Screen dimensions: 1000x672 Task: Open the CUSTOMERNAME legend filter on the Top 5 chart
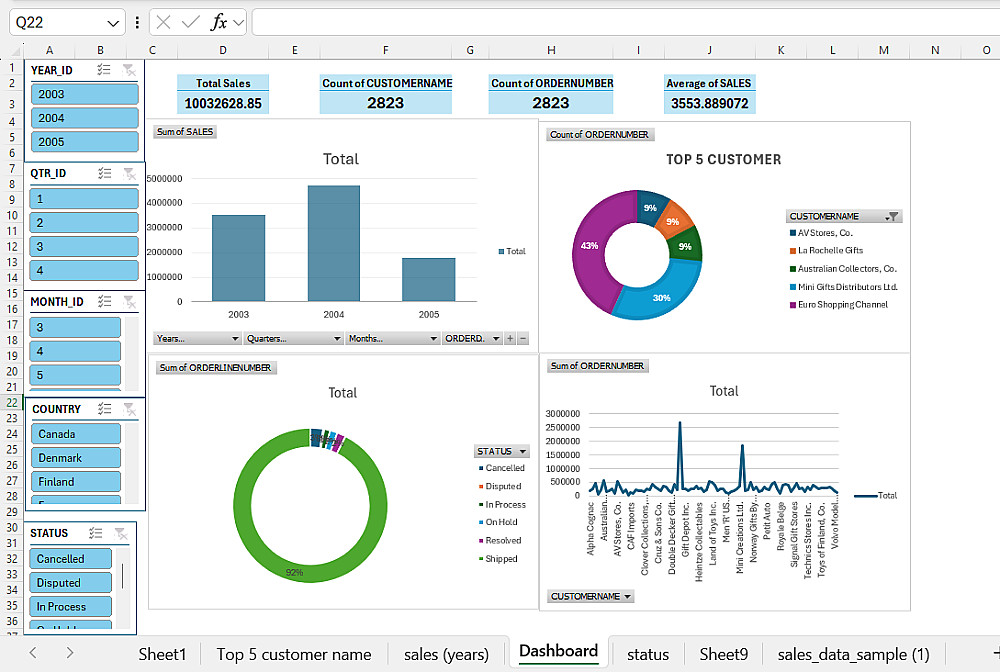coord(892,217)
